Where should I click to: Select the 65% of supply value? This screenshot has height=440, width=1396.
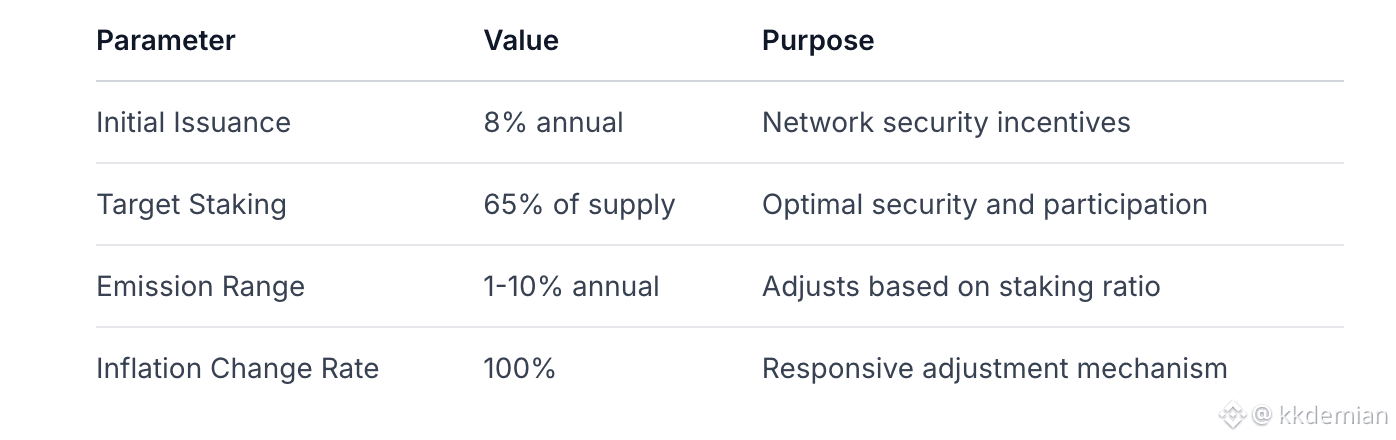579,204
